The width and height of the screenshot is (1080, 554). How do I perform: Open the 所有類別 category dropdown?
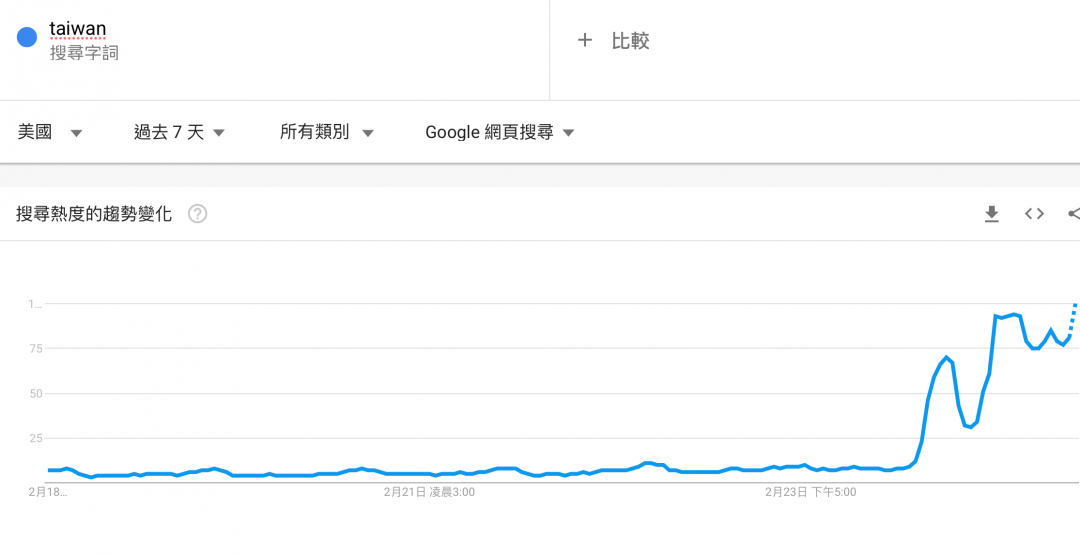327,132
